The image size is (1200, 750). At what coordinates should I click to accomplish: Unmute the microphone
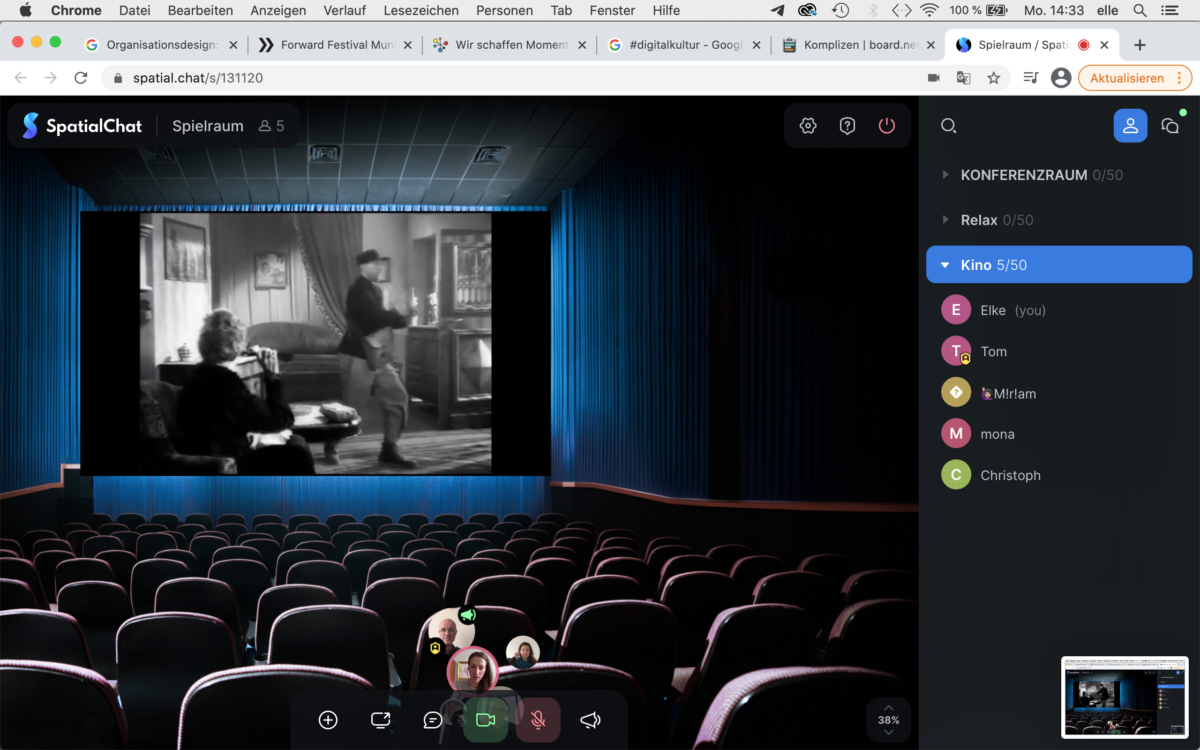click(538, 720)
